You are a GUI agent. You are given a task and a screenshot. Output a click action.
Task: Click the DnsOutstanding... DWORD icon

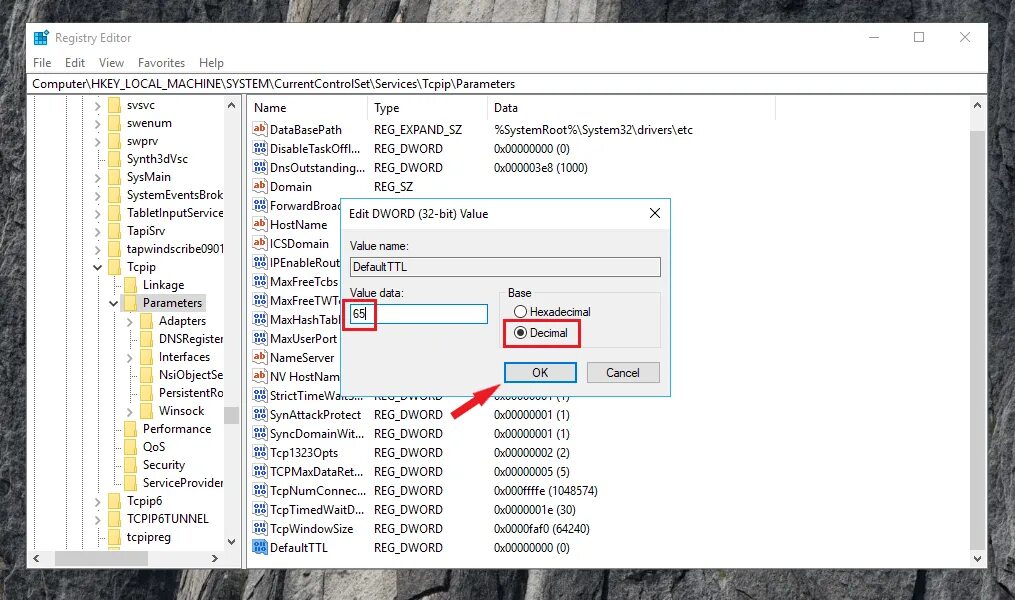260,168
